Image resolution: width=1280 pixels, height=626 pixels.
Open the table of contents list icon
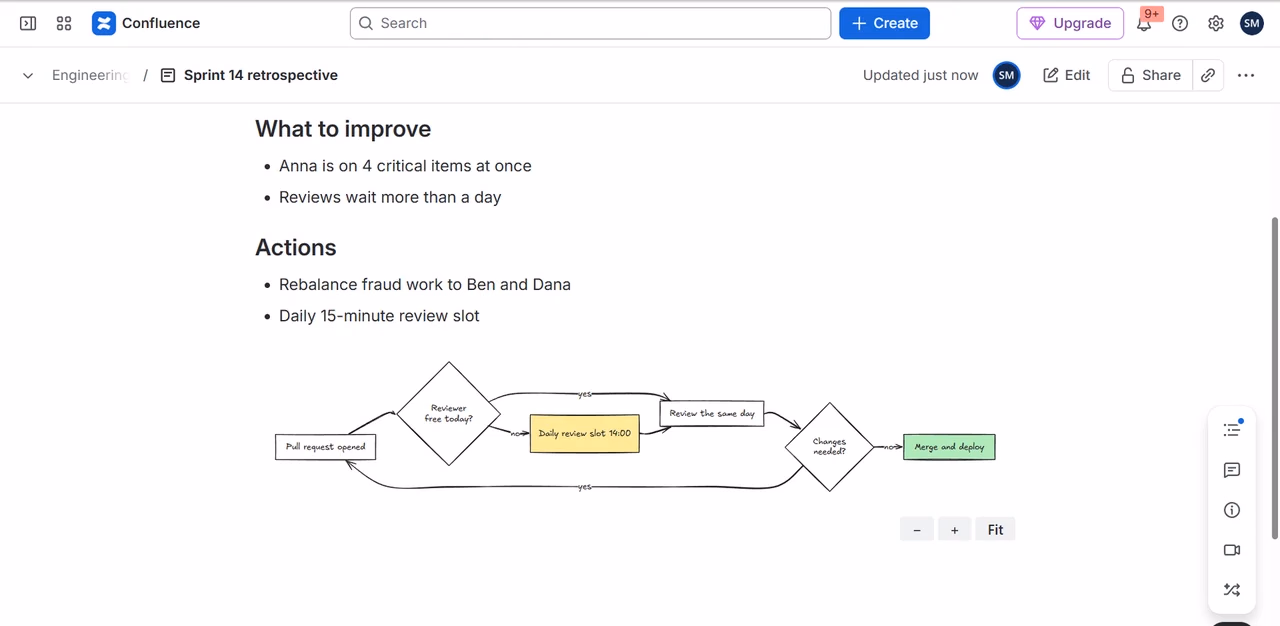click(x=1232, y=430)
